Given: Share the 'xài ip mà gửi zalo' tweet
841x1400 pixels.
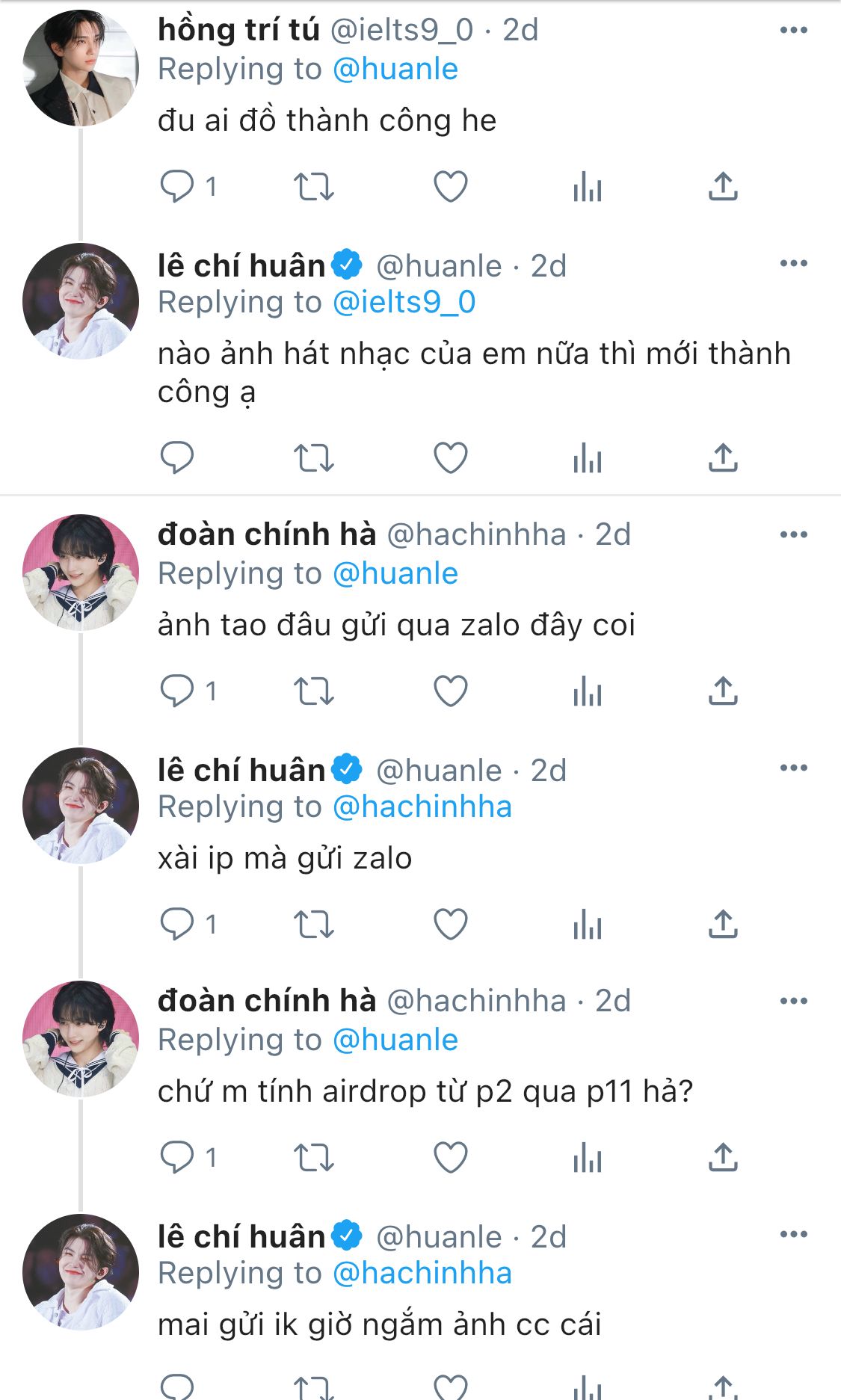Looking at the screenshot, I should [x=723, y=924].
